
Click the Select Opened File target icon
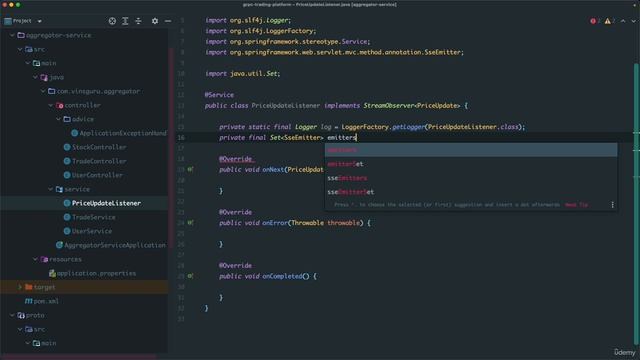(112, 21)
